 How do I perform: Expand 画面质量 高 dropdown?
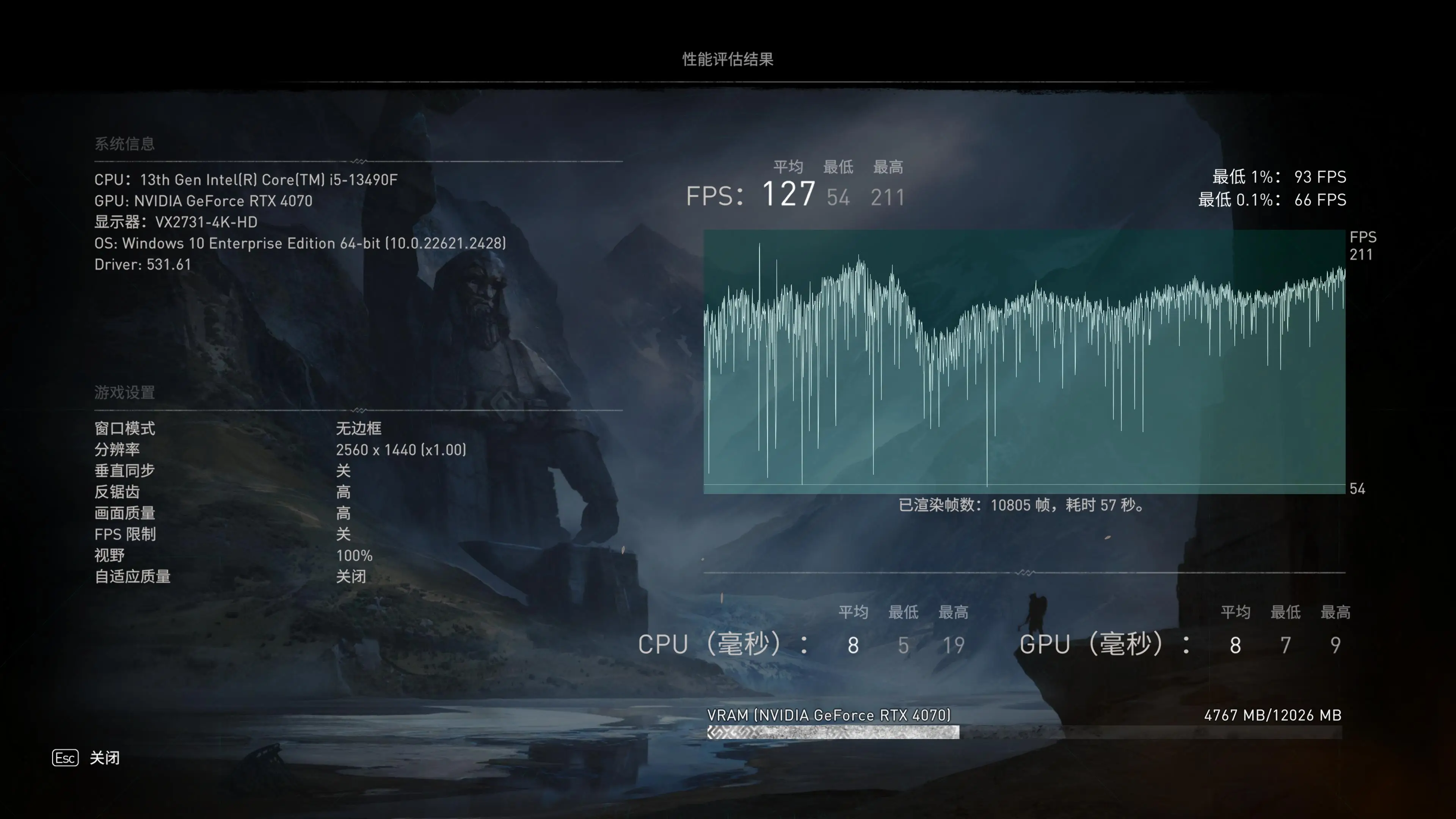click(x=343, y=512)
